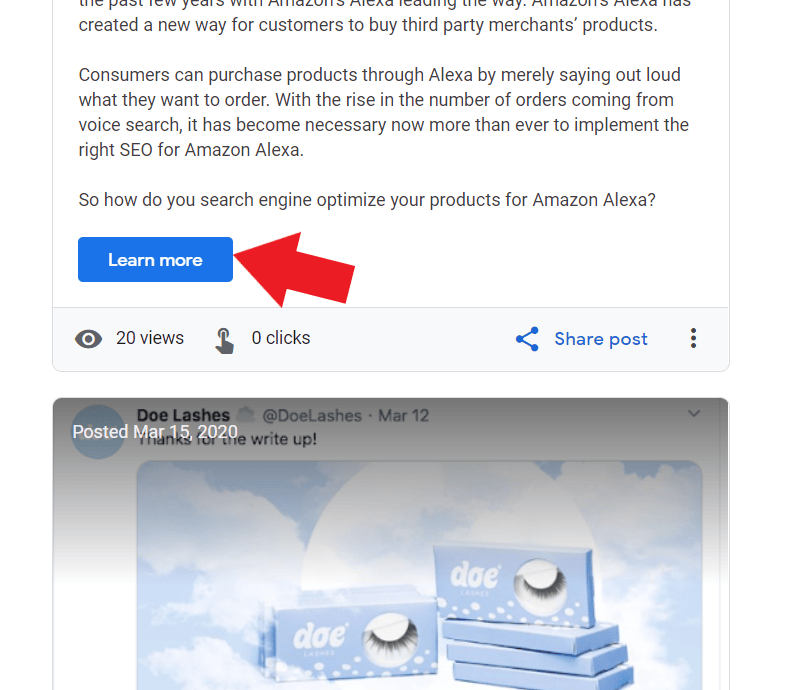Image resolution: width=793 pixels, height=690 pixels.
Task: Click the Learn more button
Action: [x=155, y=260]
